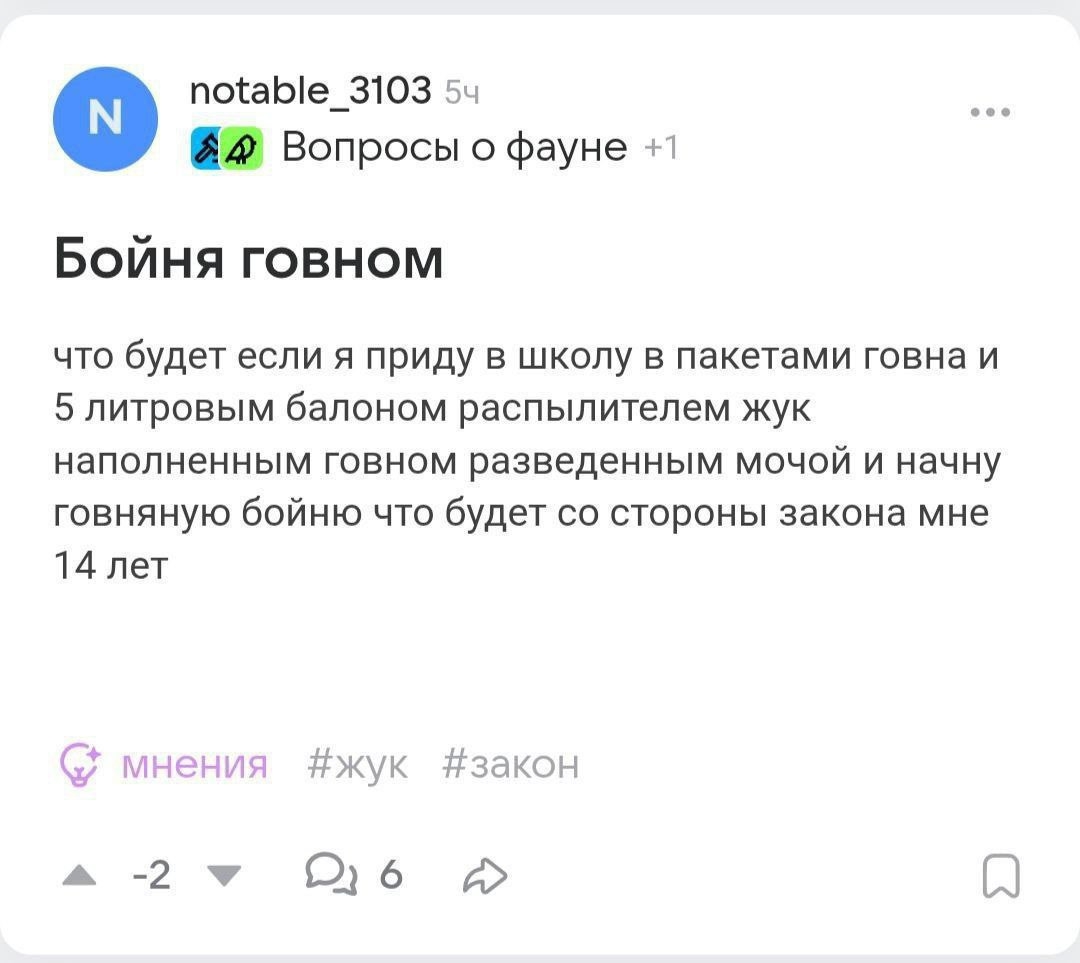Open the #жук hashtag

pyautogui.click(x=359, y=765)
